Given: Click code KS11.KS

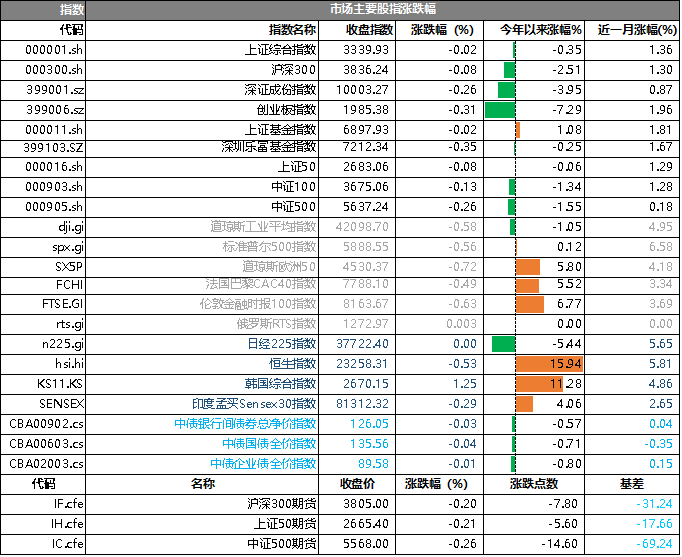Looking at the screenshot, I should [60, 384].
